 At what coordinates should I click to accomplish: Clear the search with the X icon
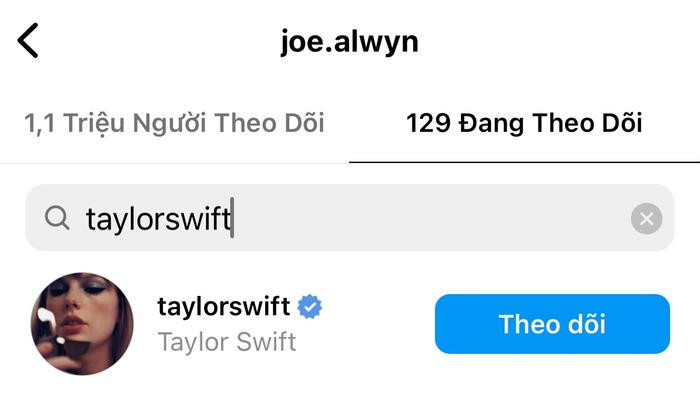pos(646,219)
